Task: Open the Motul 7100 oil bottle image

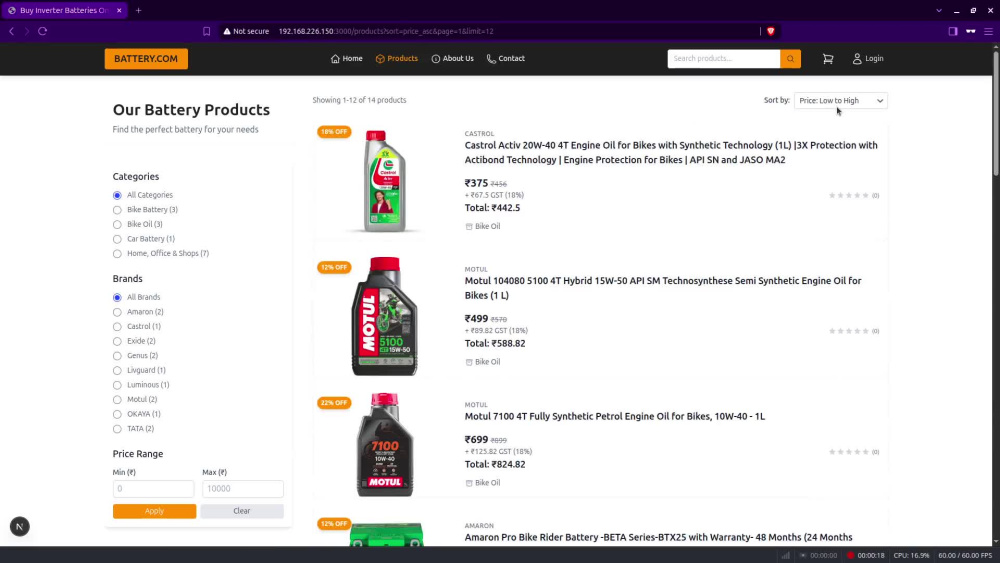Action: (385, 444)
